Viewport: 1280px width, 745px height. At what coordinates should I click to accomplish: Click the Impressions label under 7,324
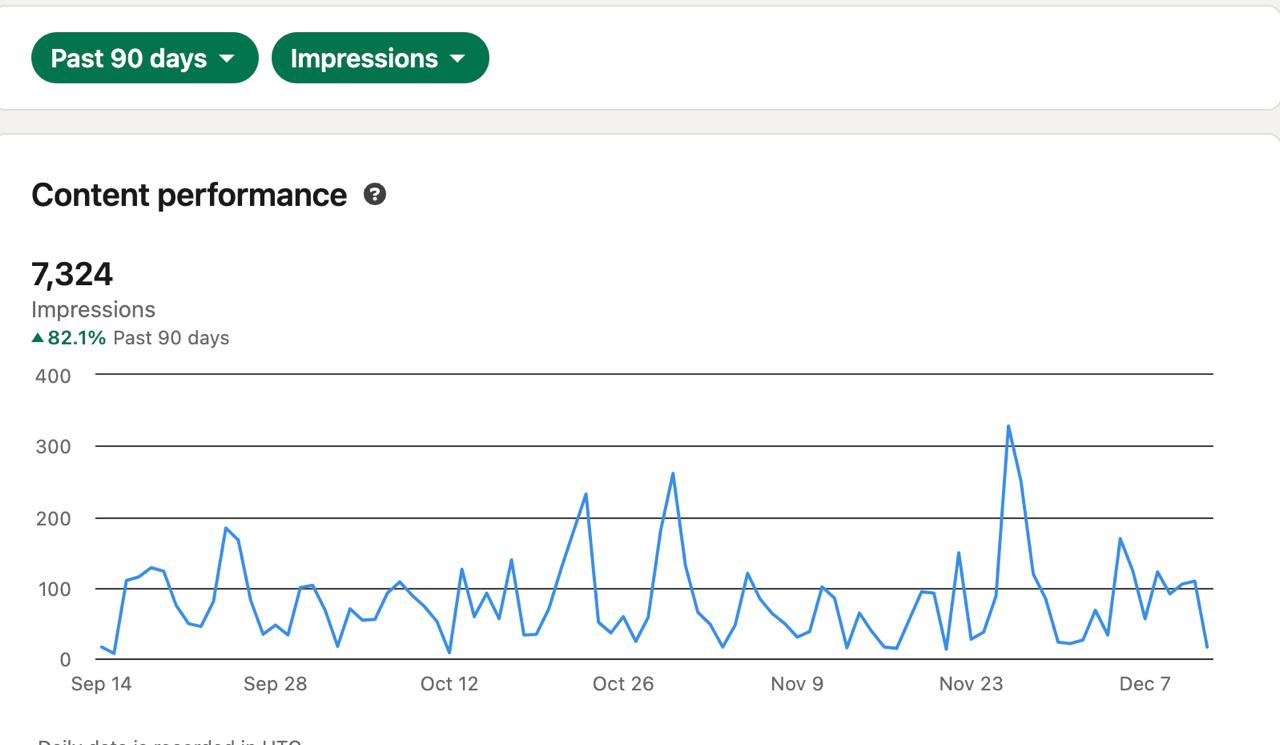pyautogui.click(x=93, y=309)
